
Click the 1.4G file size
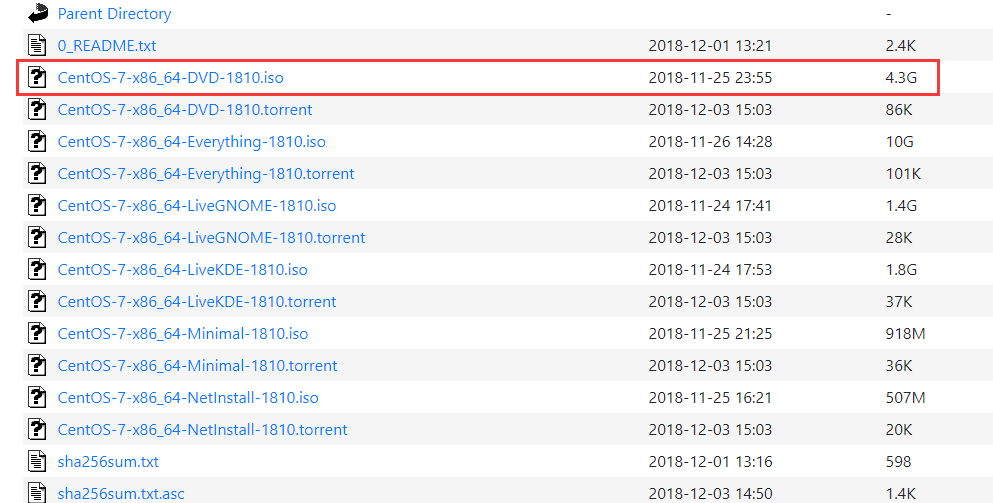click(901, 206)
